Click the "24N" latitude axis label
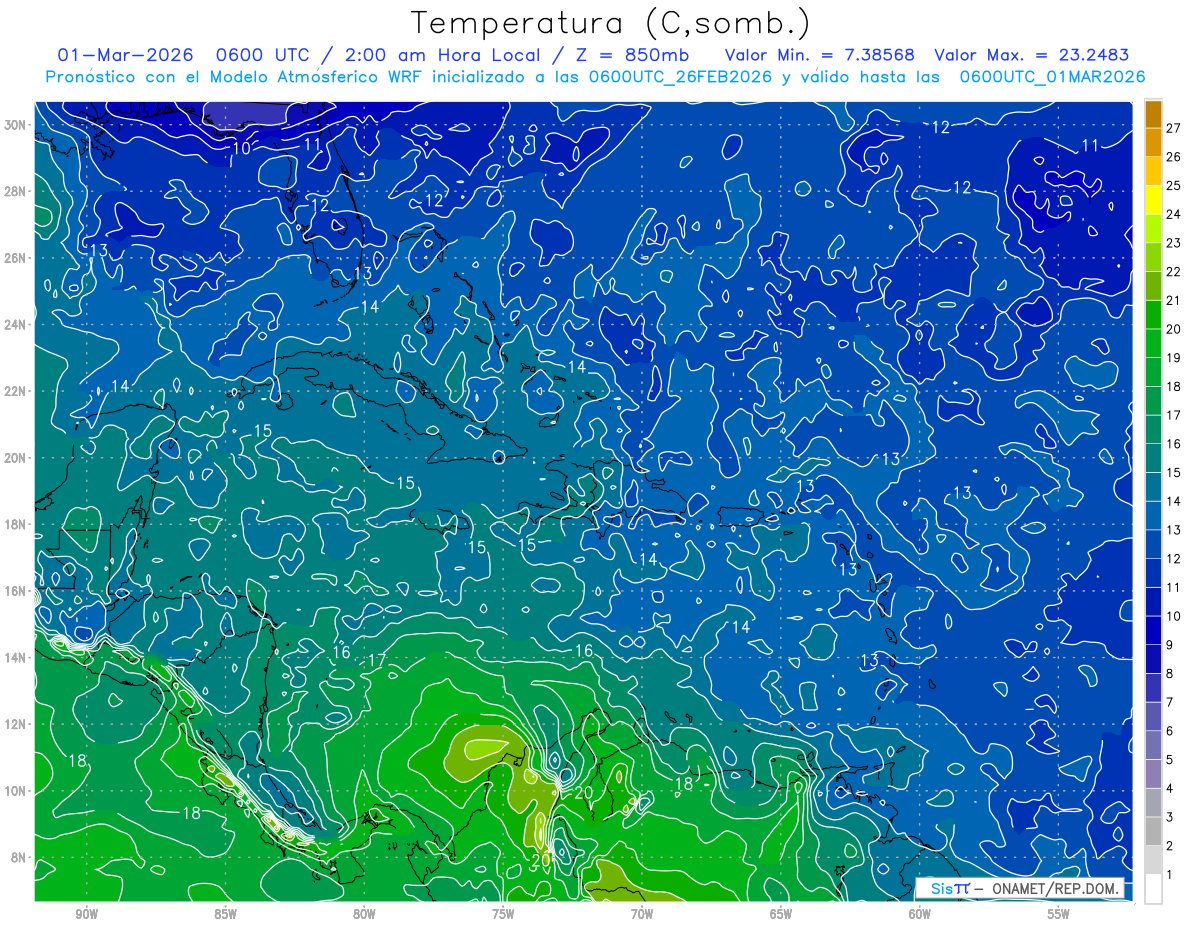 click(15, 325)
